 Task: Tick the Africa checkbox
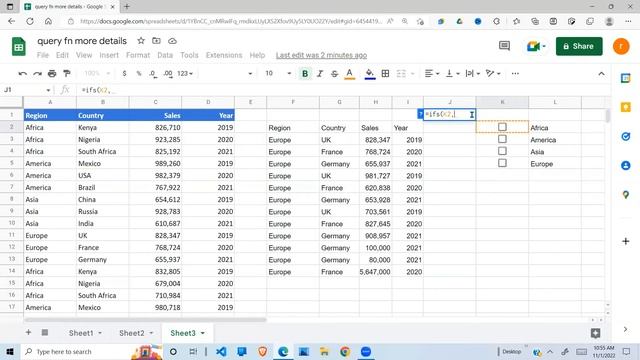pos(502,127)
